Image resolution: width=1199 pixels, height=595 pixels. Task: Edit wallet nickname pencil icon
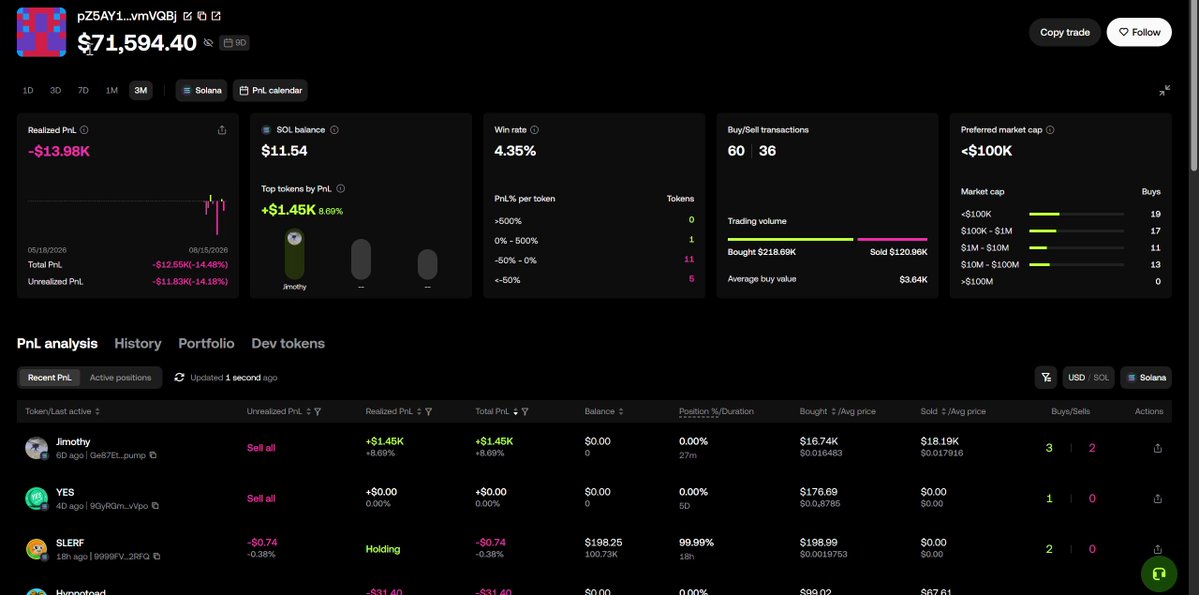(187, 16)
